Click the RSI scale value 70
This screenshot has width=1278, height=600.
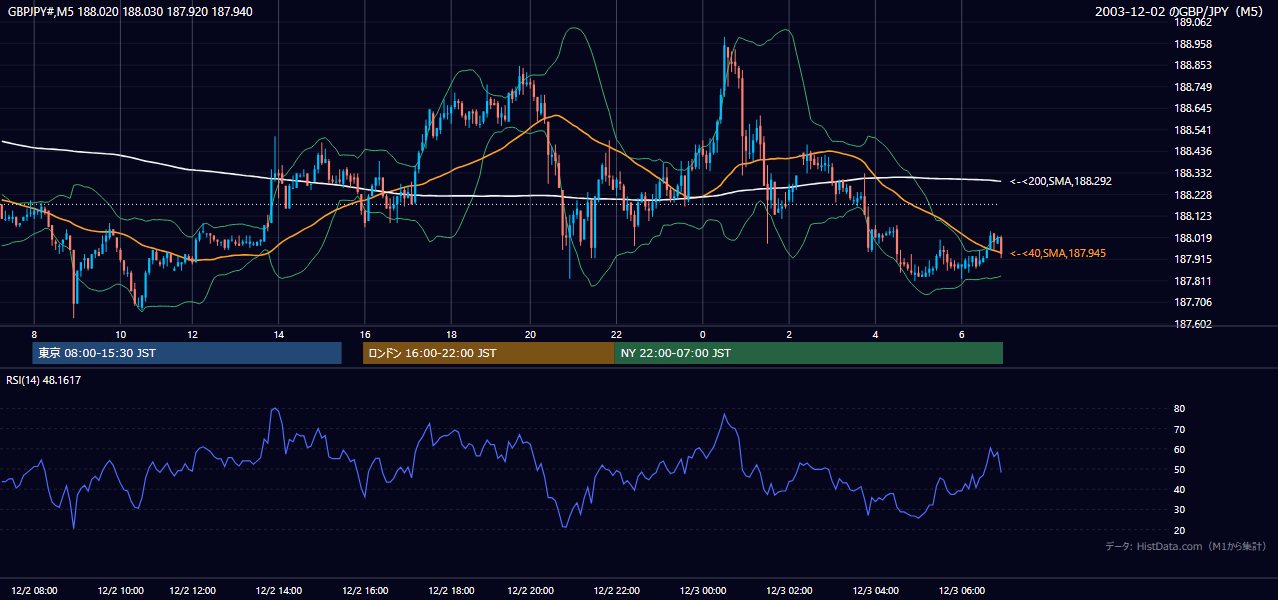(1180, 430)
